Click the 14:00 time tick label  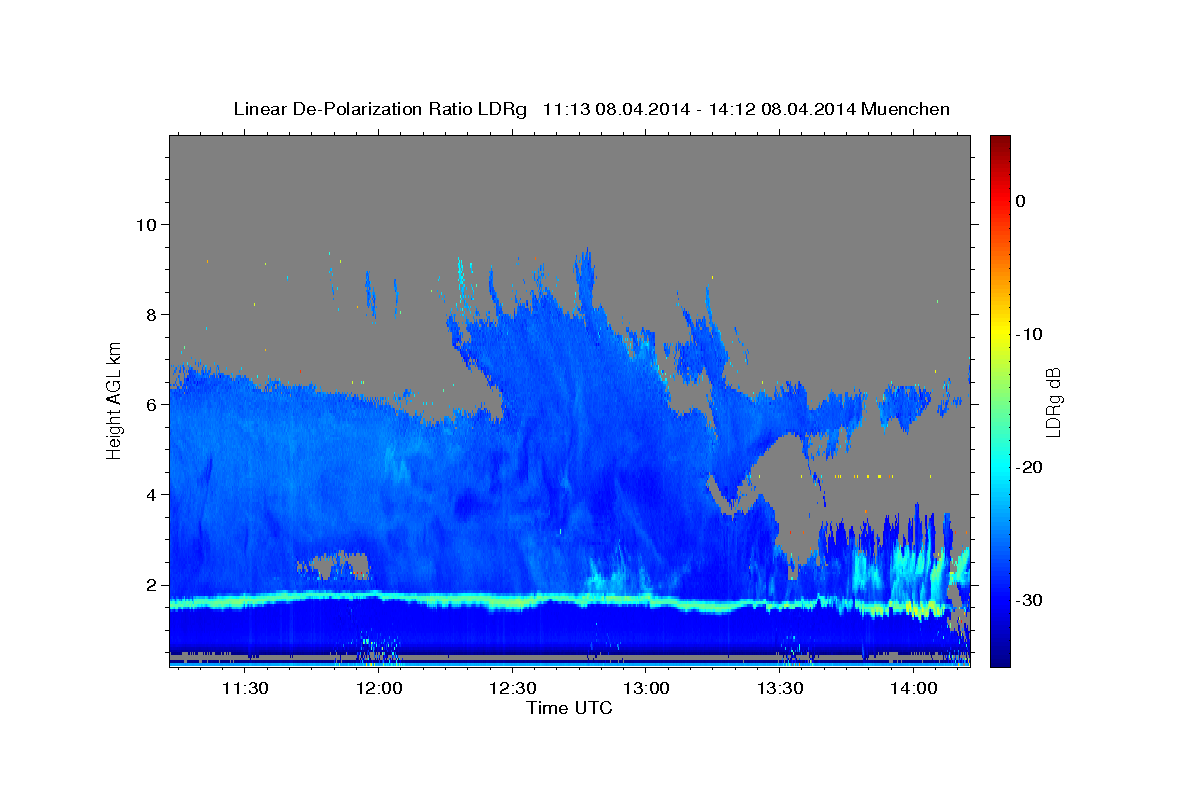914,688
